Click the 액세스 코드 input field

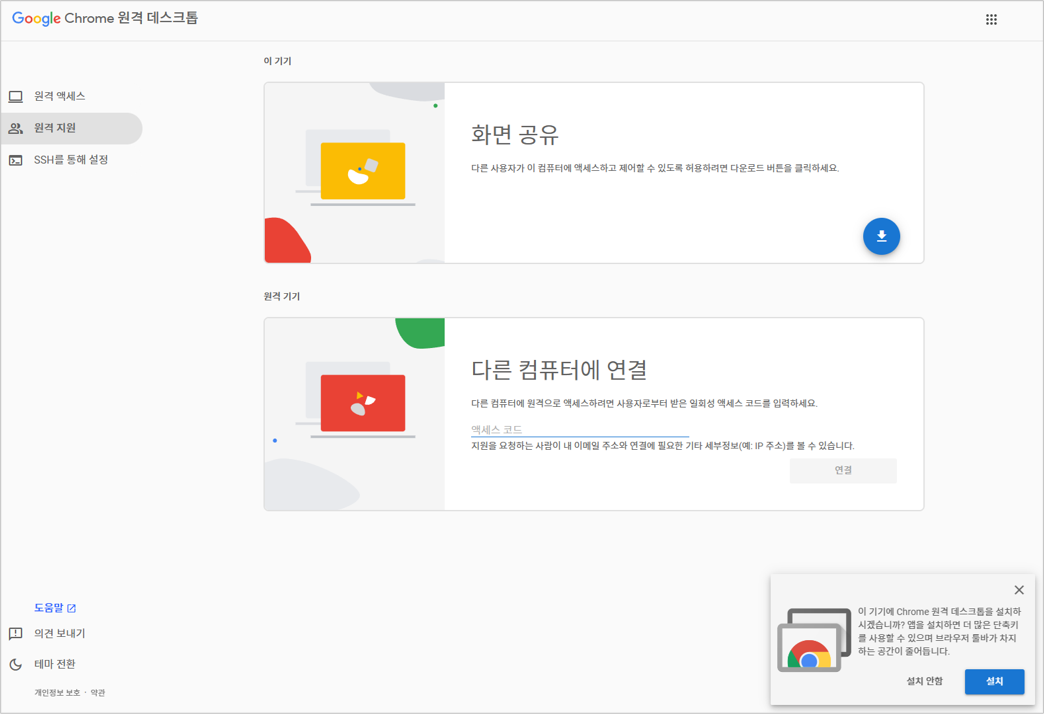[580, 426]
